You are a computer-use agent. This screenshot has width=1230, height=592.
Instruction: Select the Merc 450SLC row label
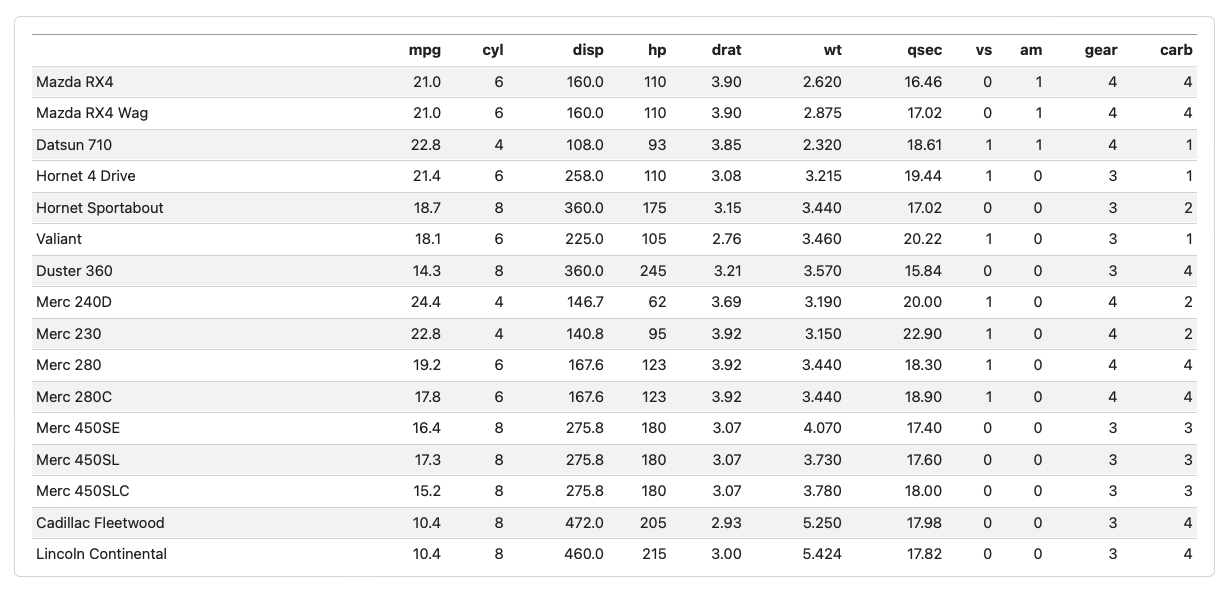click(83, 491)
